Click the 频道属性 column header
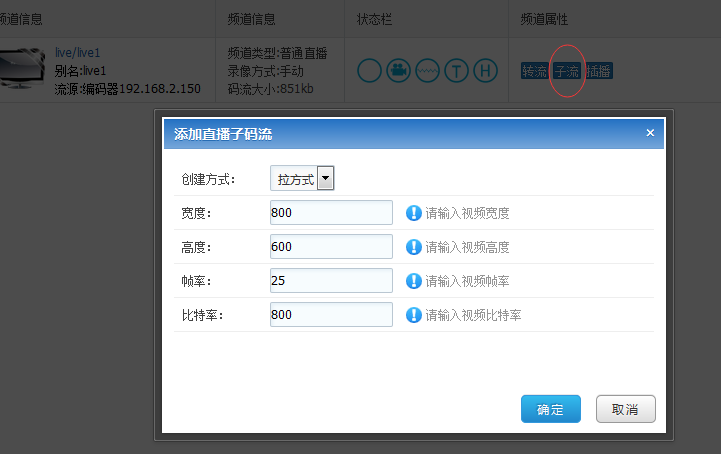Screen dimensions: 721x454 (544, 19)
